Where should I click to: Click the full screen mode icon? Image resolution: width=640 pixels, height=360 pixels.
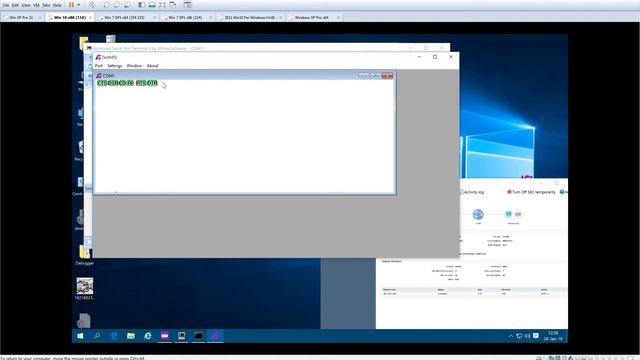[162, 5]
